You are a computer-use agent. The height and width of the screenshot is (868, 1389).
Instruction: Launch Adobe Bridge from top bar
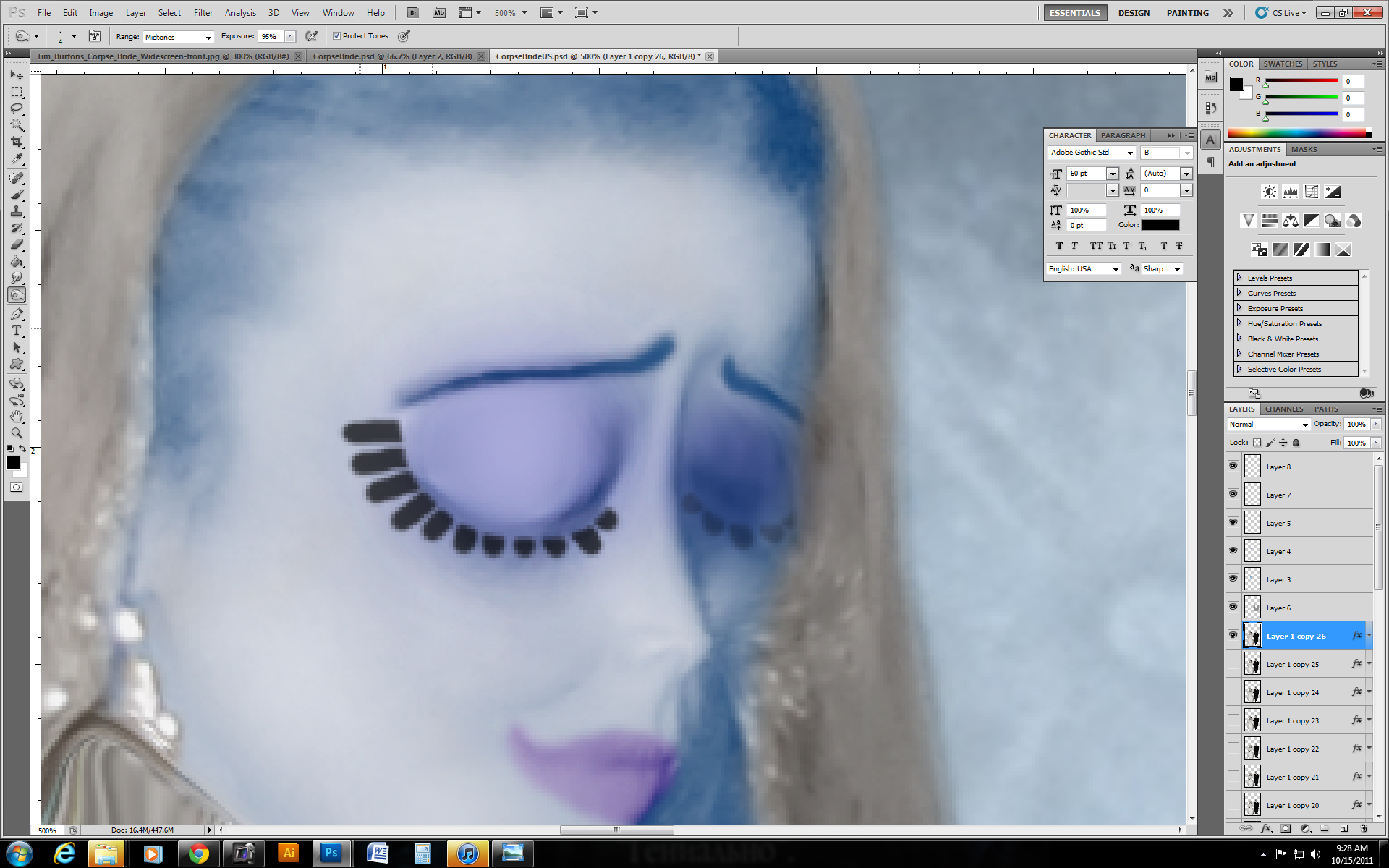click(x=412, y=12)
